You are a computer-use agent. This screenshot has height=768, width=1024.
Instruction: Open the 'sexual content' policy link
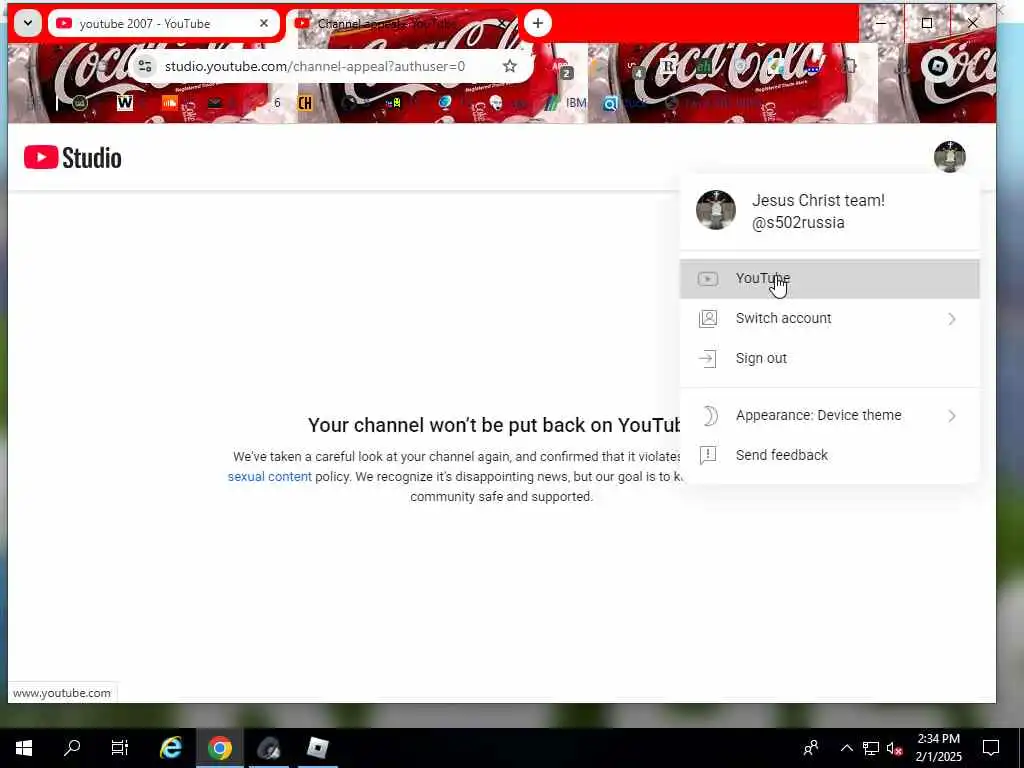coord(270,477)
